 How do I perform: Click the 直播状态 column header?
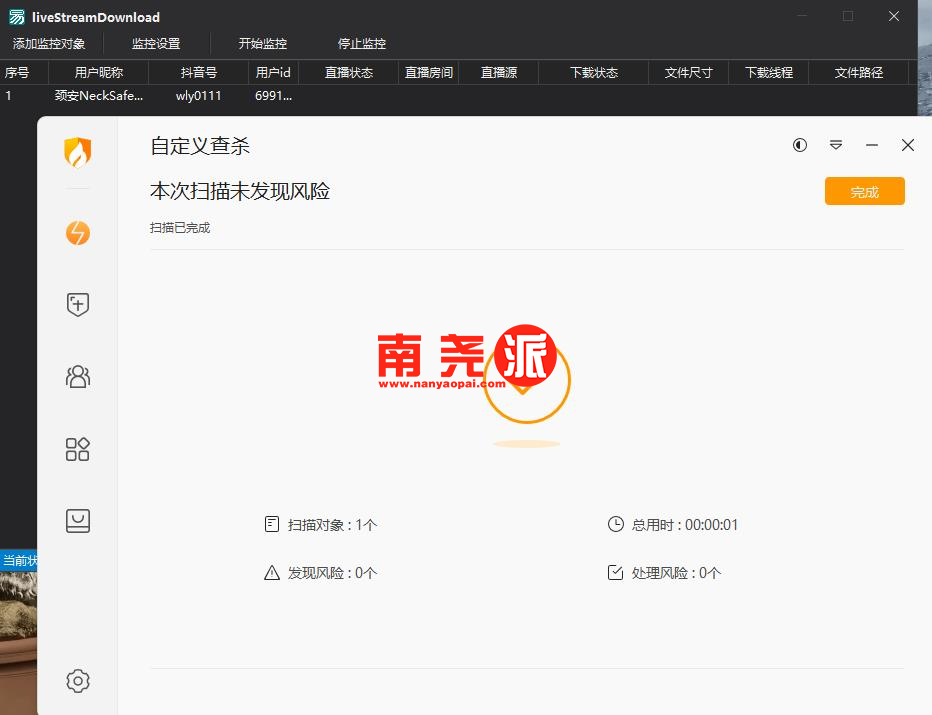[349, 73]
